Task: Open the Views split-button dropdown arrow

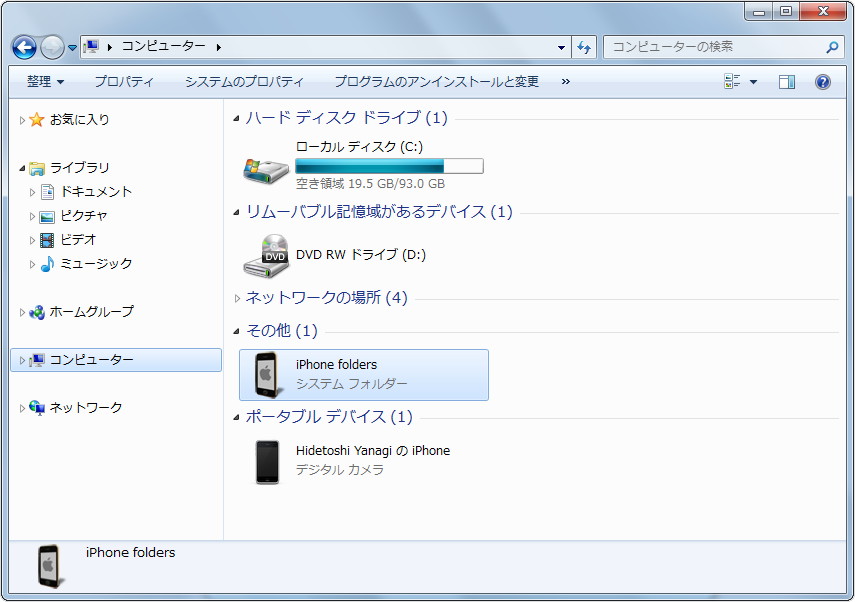Action: (x=752, y=81)
